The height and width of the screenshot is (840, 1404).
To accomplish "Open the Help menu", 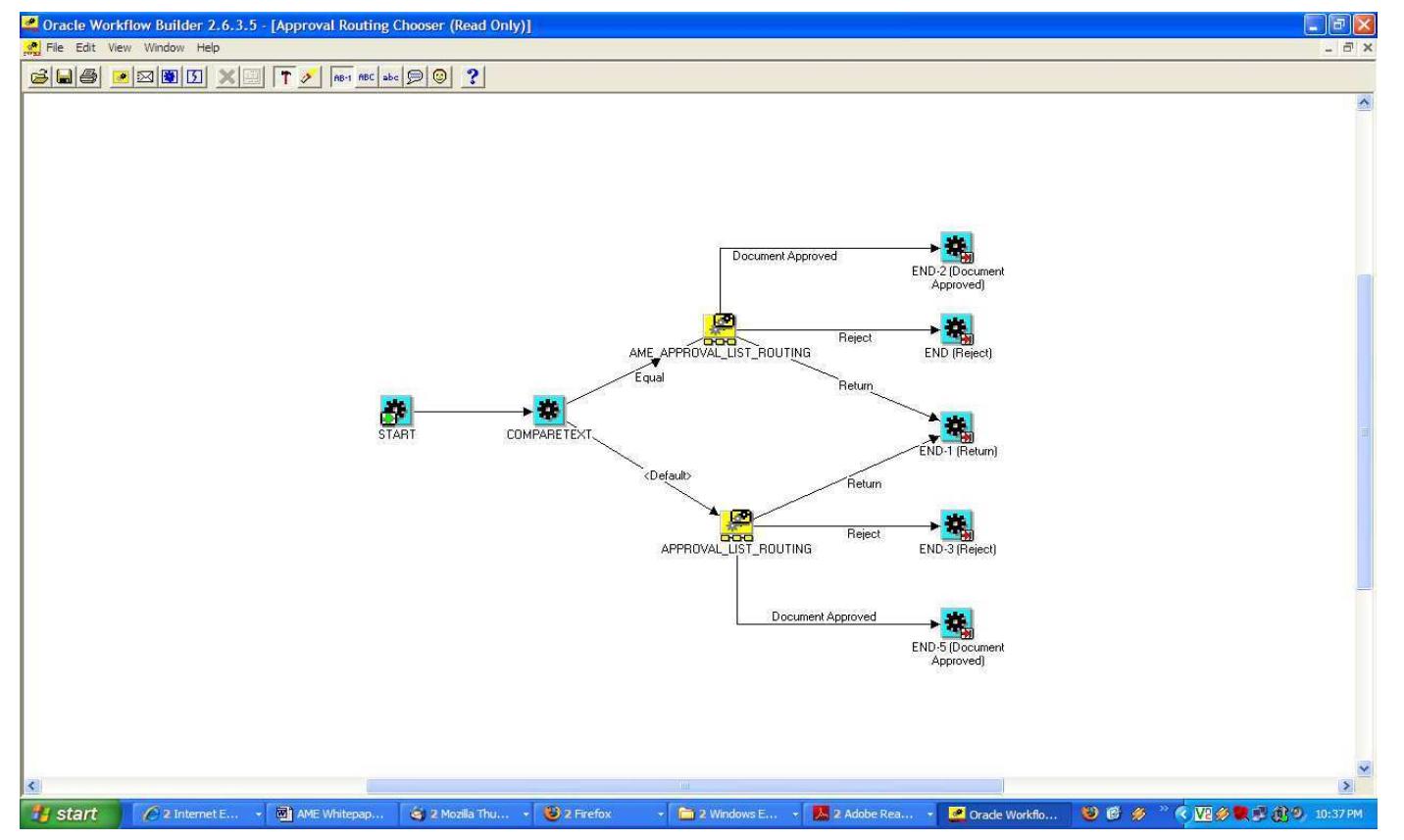I will (208, 47).
